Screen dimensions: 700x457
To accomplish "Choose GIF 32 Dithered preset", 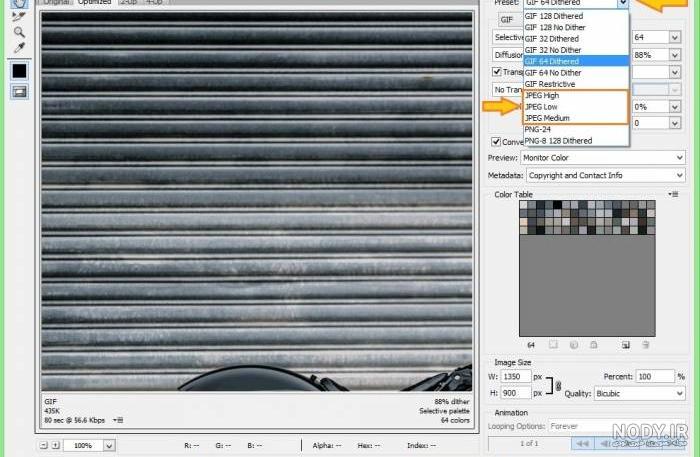I will pos(576,39).
